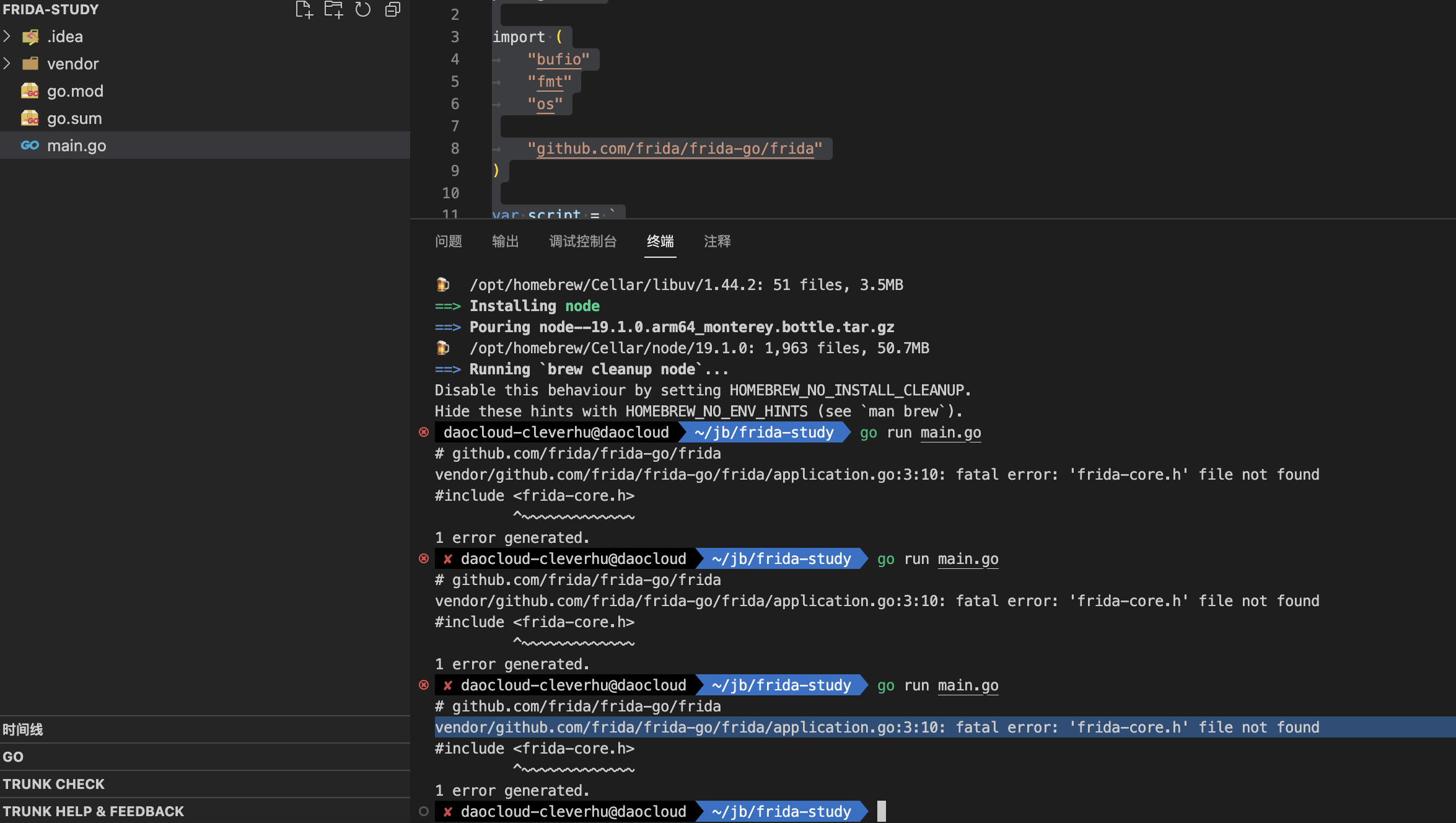Click the New File icon in explorer header

pos(304,9)
